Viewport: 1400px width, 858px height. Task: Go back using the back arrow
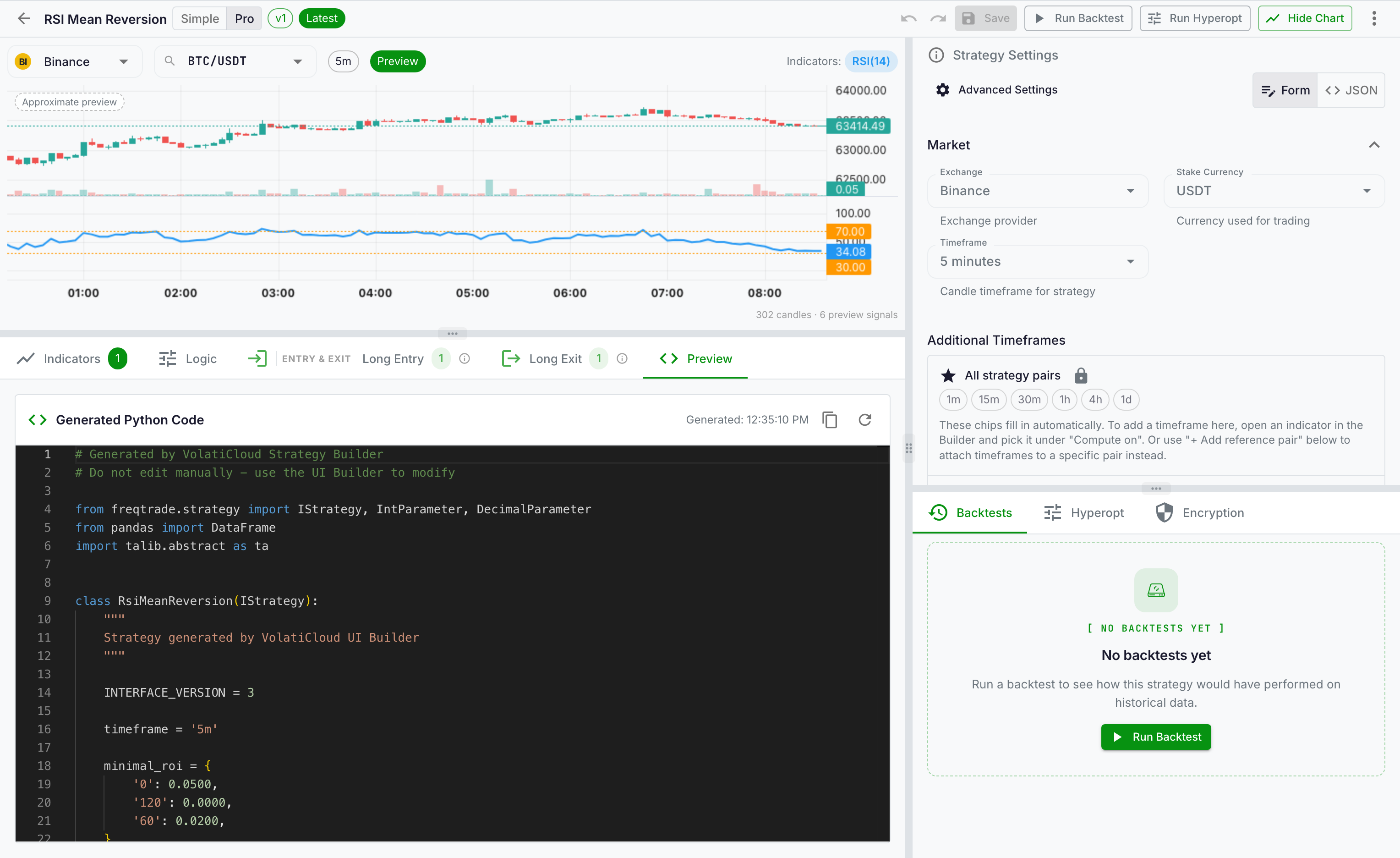[x=24, y=18]
